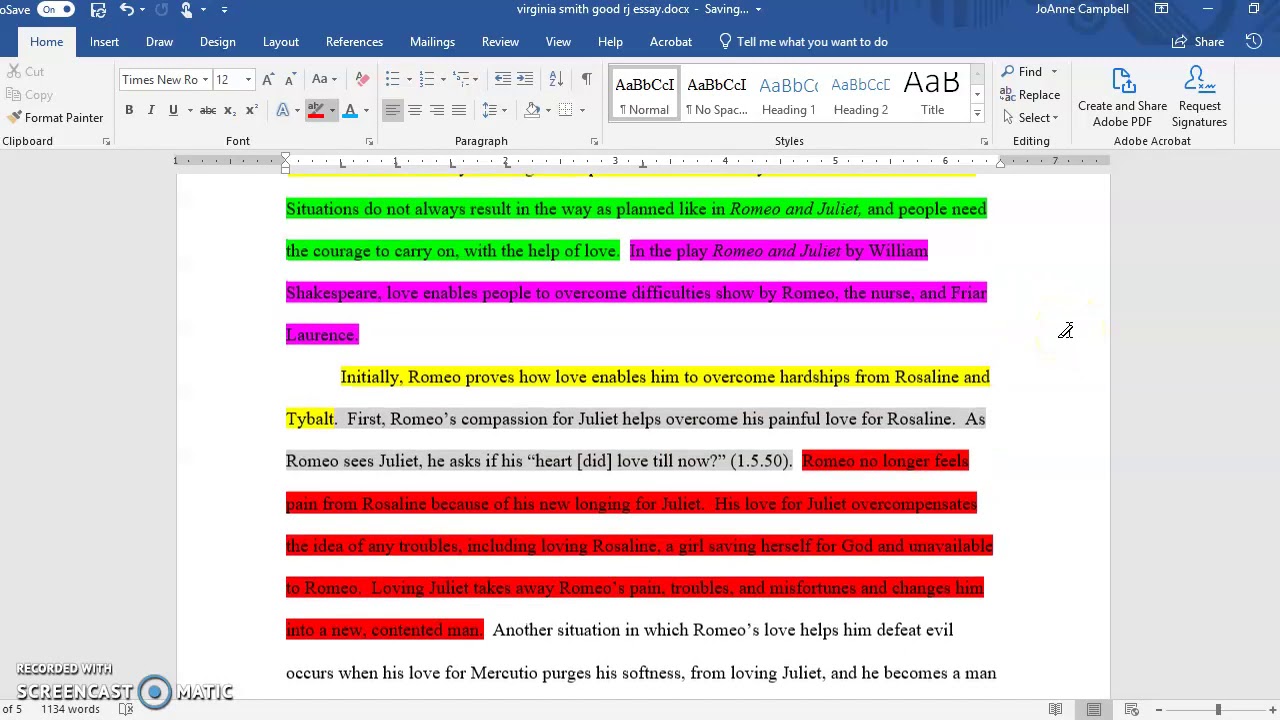
Task: Align text left
Action: 392,110
